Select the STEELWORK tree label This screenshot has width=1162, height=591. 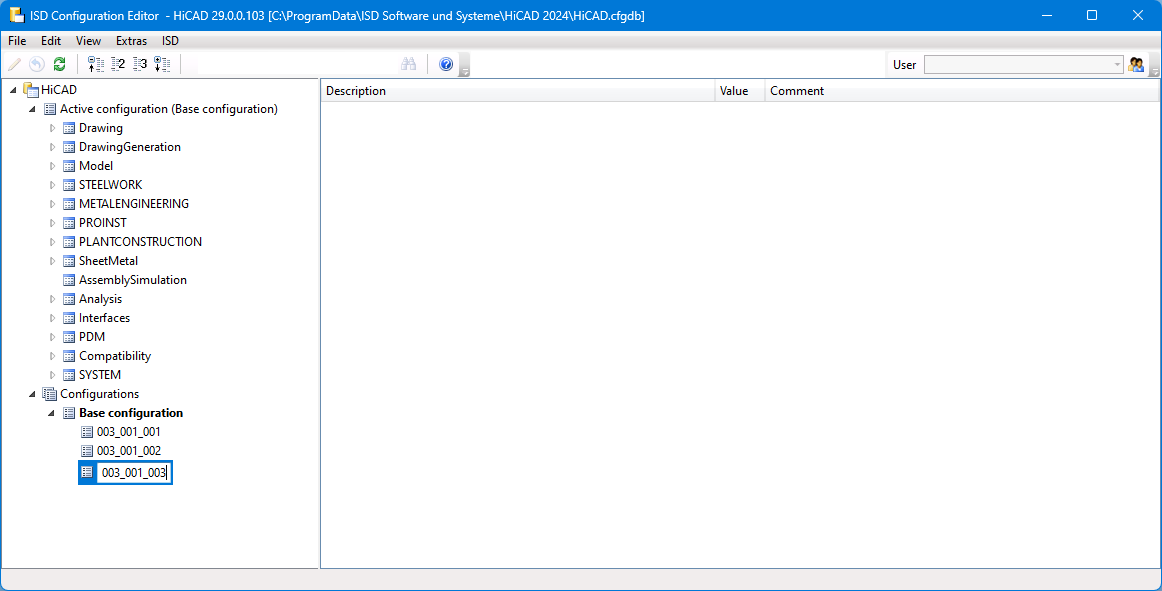(x=110, y=185)
